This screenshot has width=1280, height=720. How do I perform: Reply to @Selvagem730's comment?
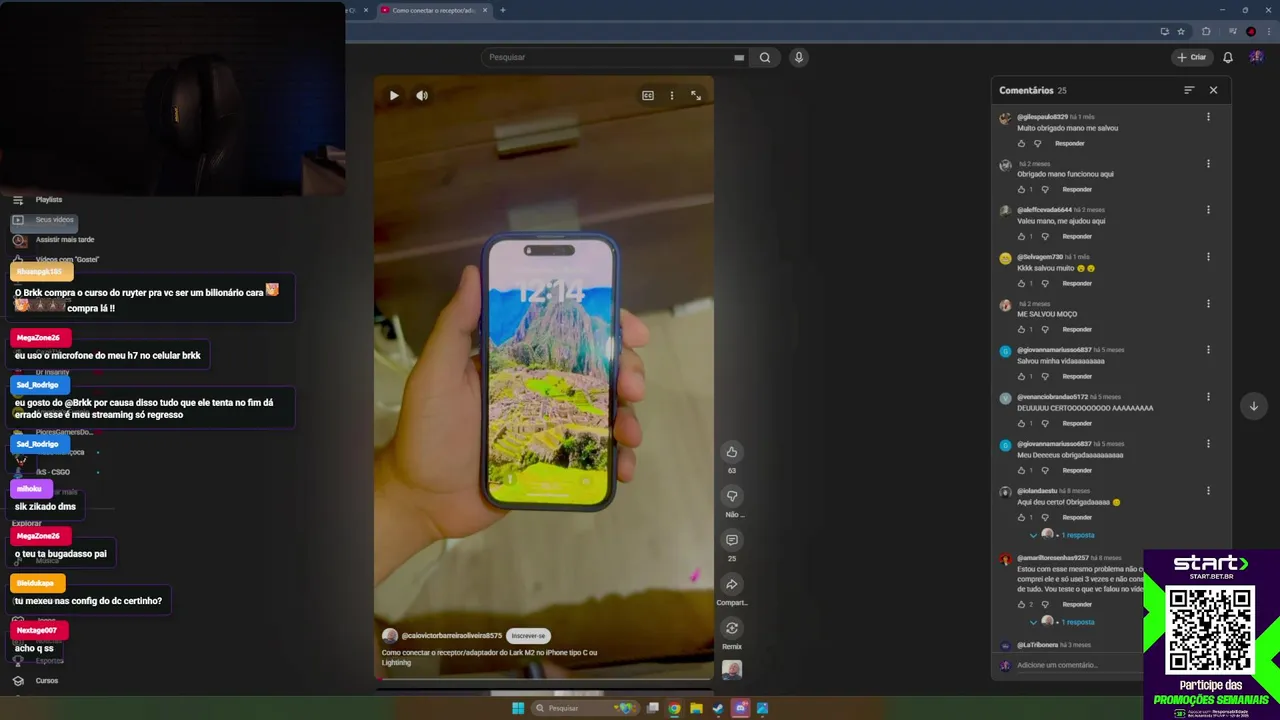pos(1077,283)
